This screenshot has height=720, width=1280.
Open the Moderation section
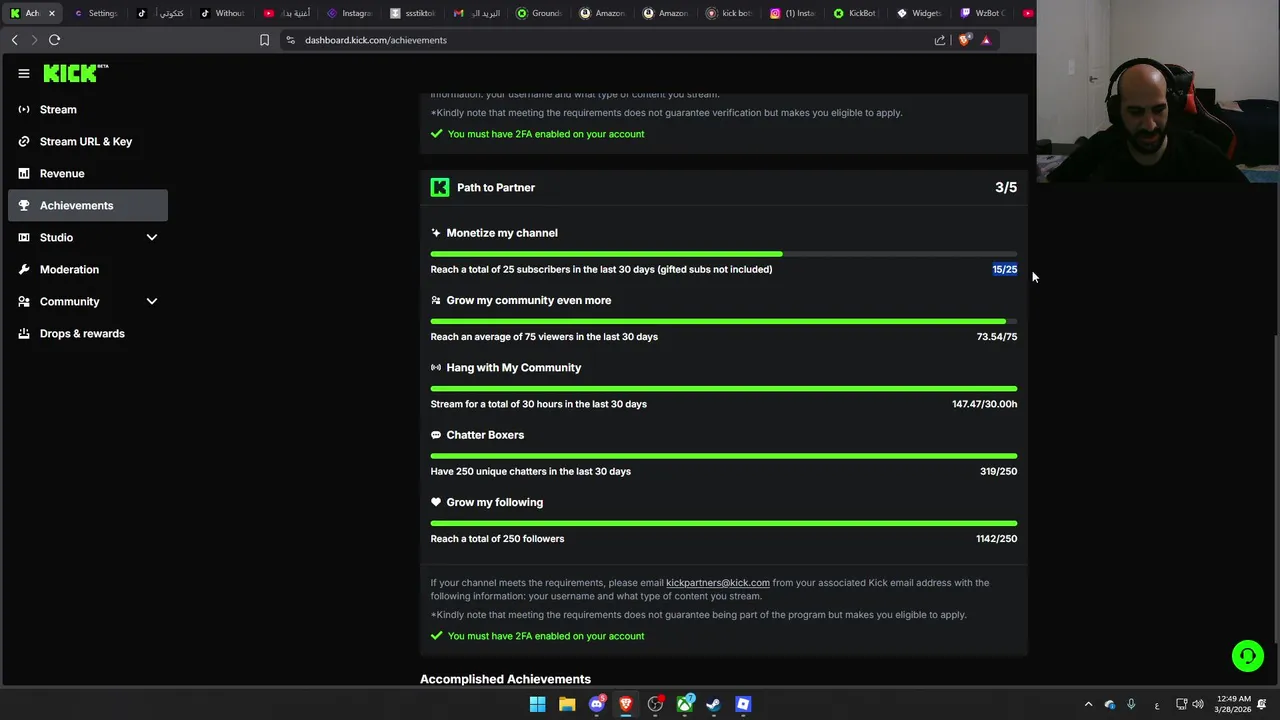point(88,269)
